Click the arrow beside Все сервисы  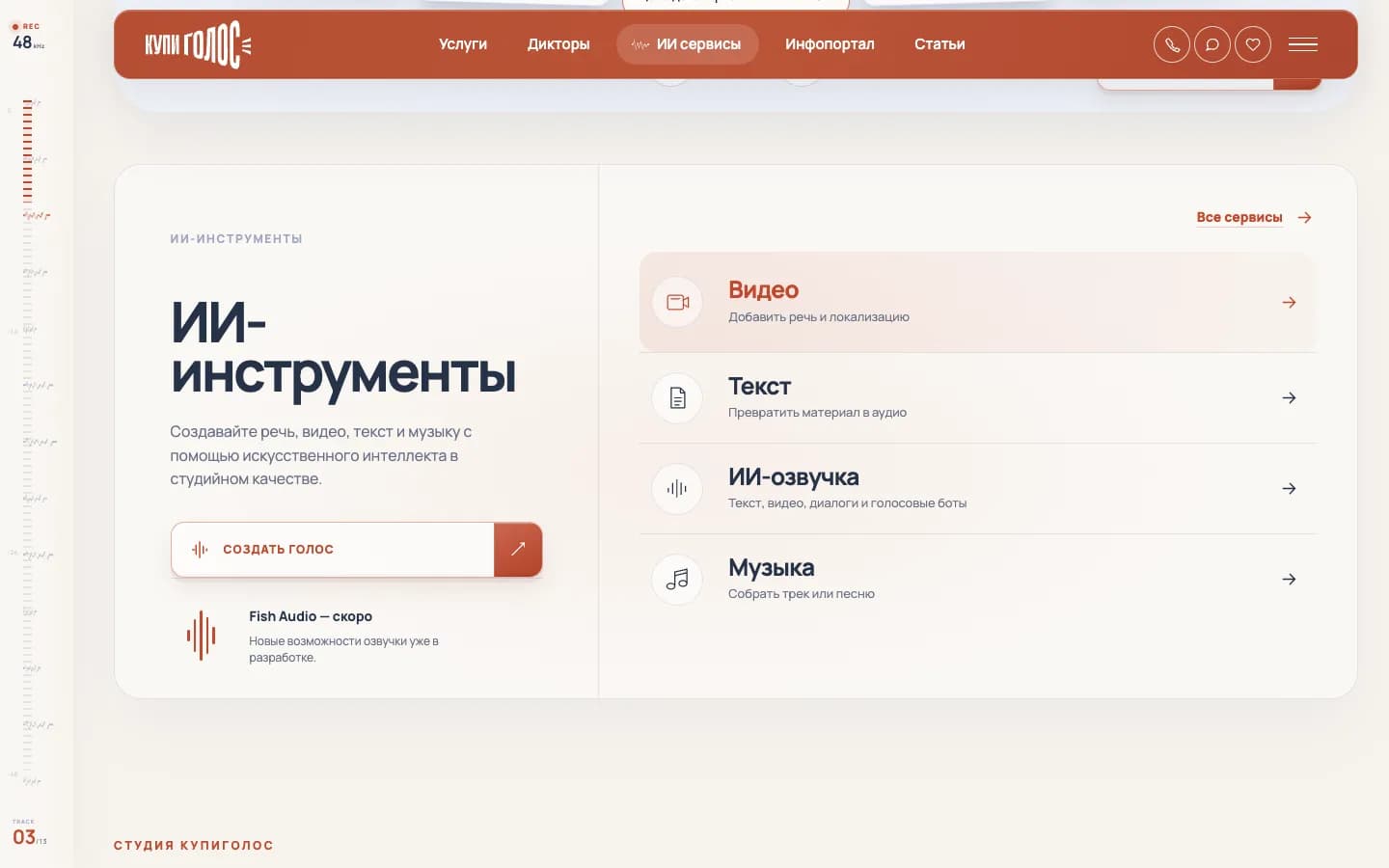coord(1304,217)
